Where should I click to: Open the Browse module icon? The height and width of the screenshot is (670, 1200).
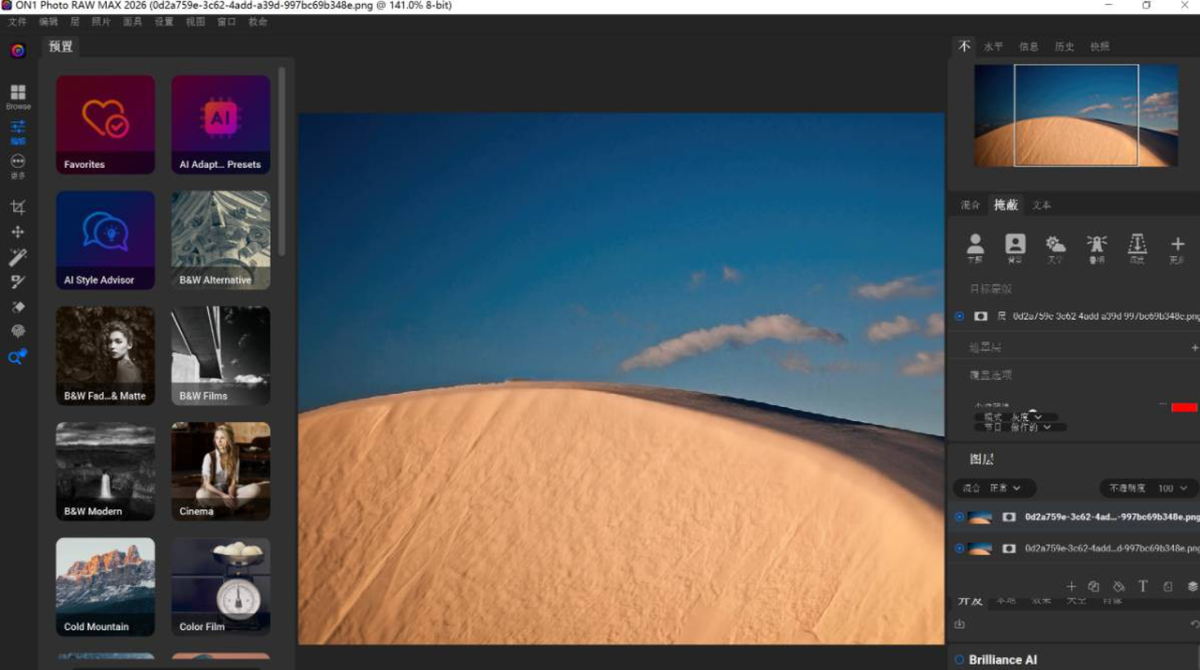18,95
